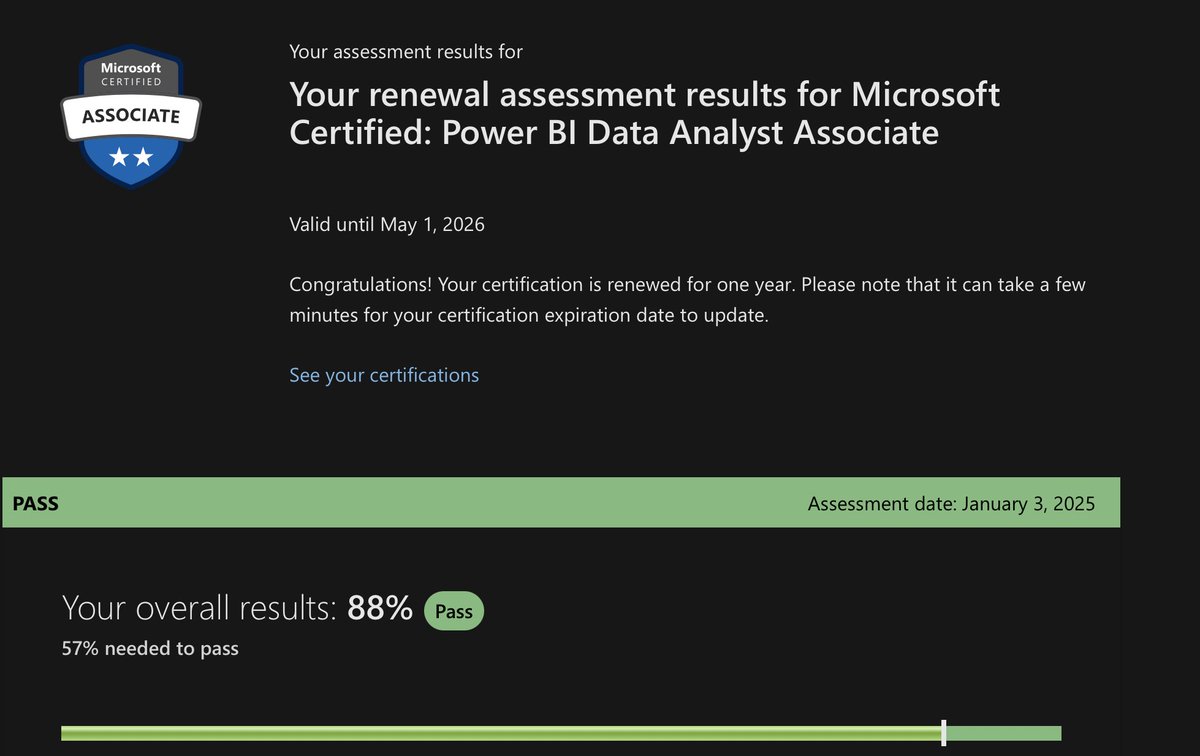Click the '57% needed to pass' text
Screen dimensions: 1200x756
tap(150, 648)
